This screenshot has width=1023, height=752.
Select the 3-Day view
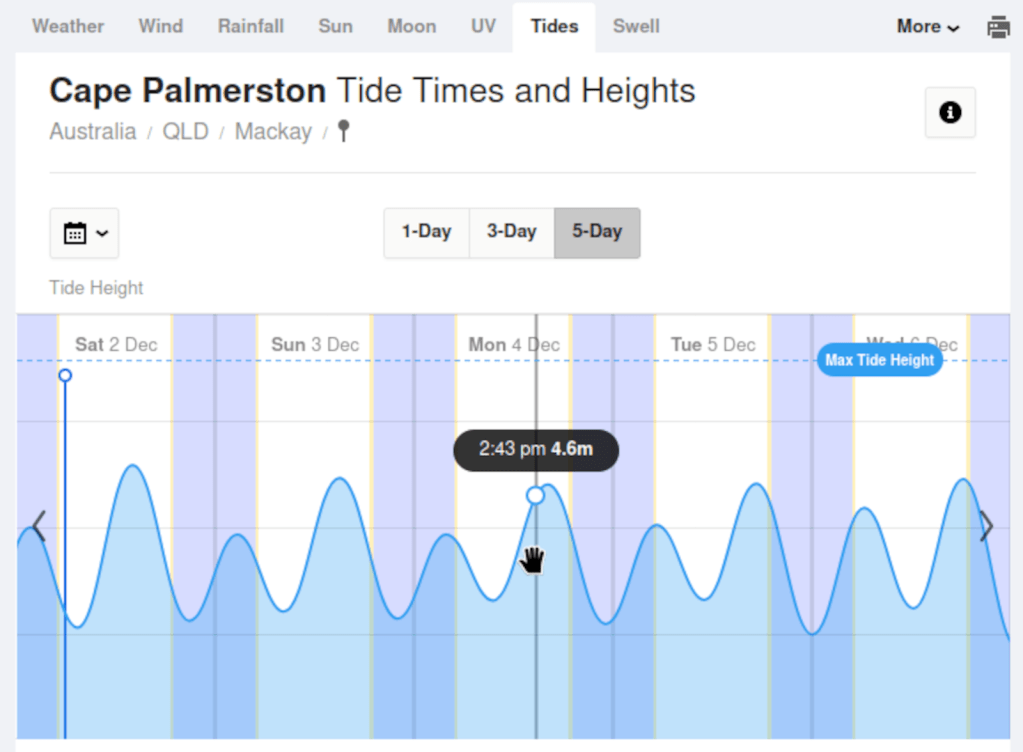click(x=511, y=232)
